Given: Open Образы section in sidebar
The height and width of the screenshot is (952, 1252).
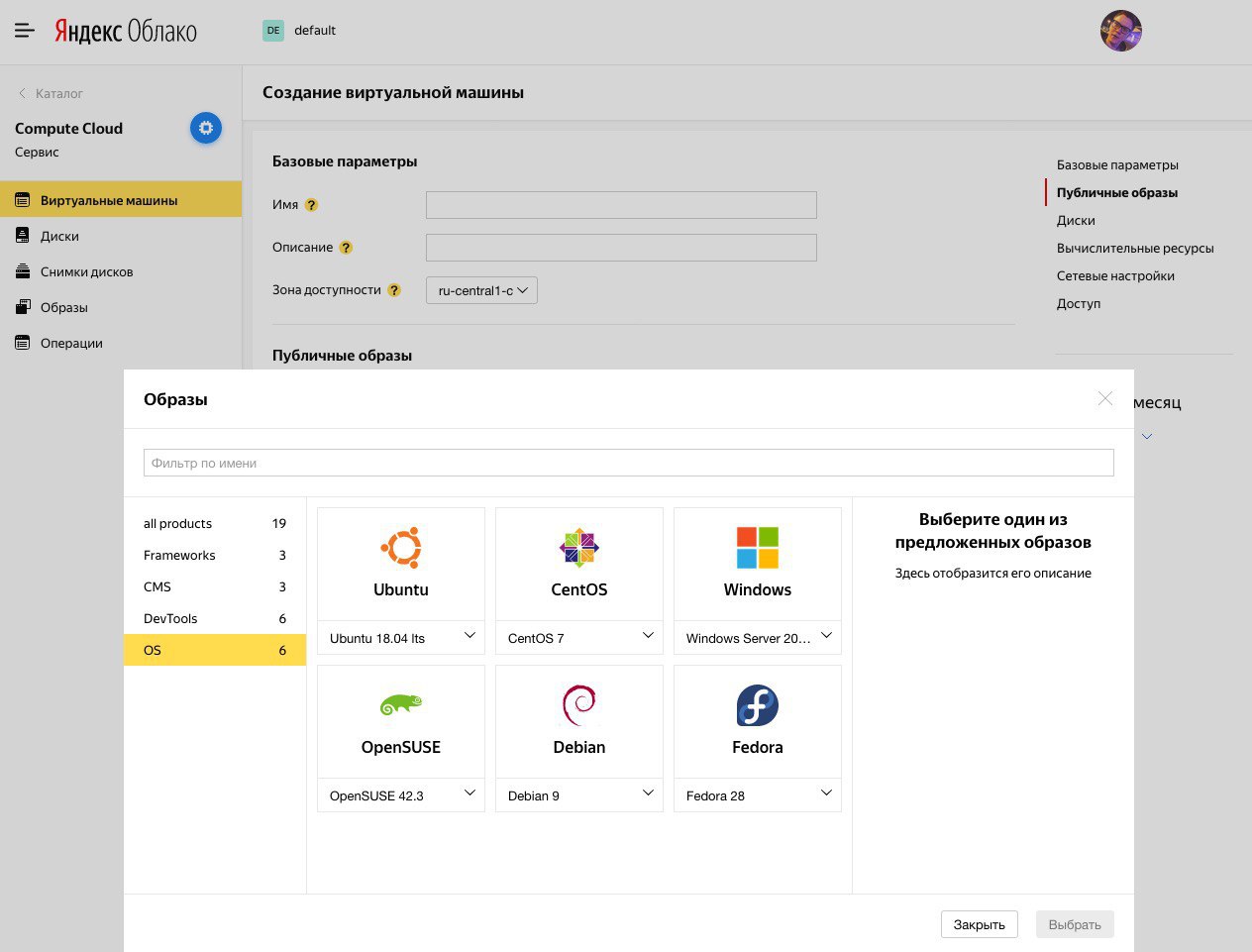Looking at the screenshot, I should point(121,307).
